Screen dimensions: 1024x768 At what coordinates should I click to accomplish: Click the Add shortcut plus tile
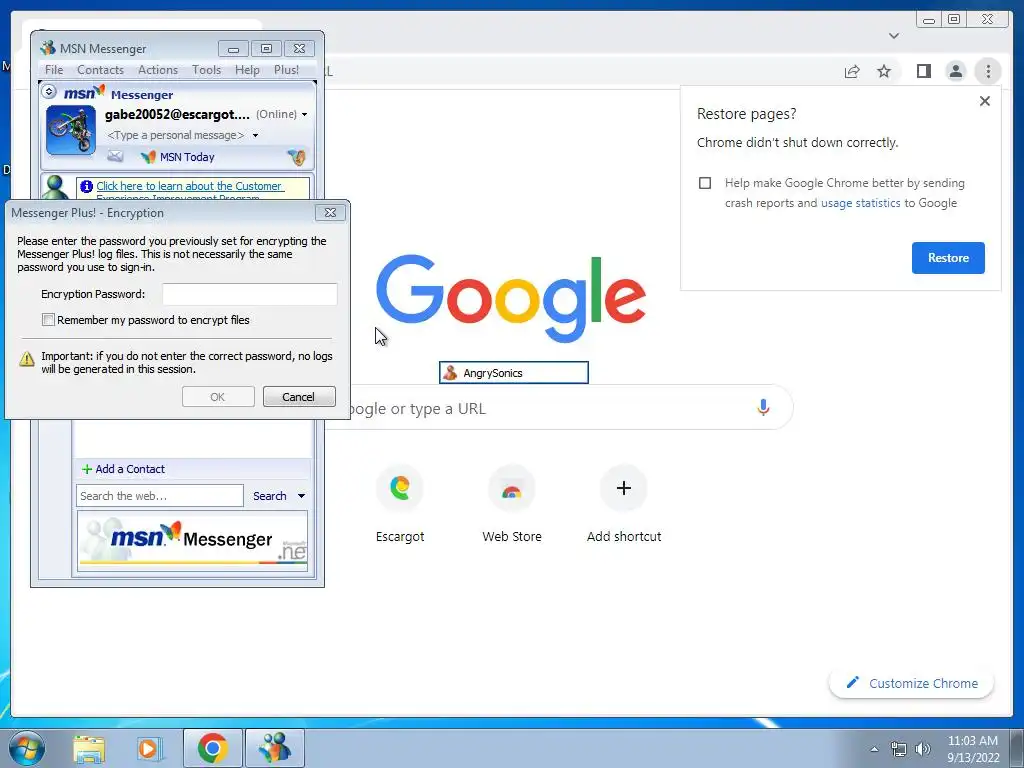[x=624, y=504]
